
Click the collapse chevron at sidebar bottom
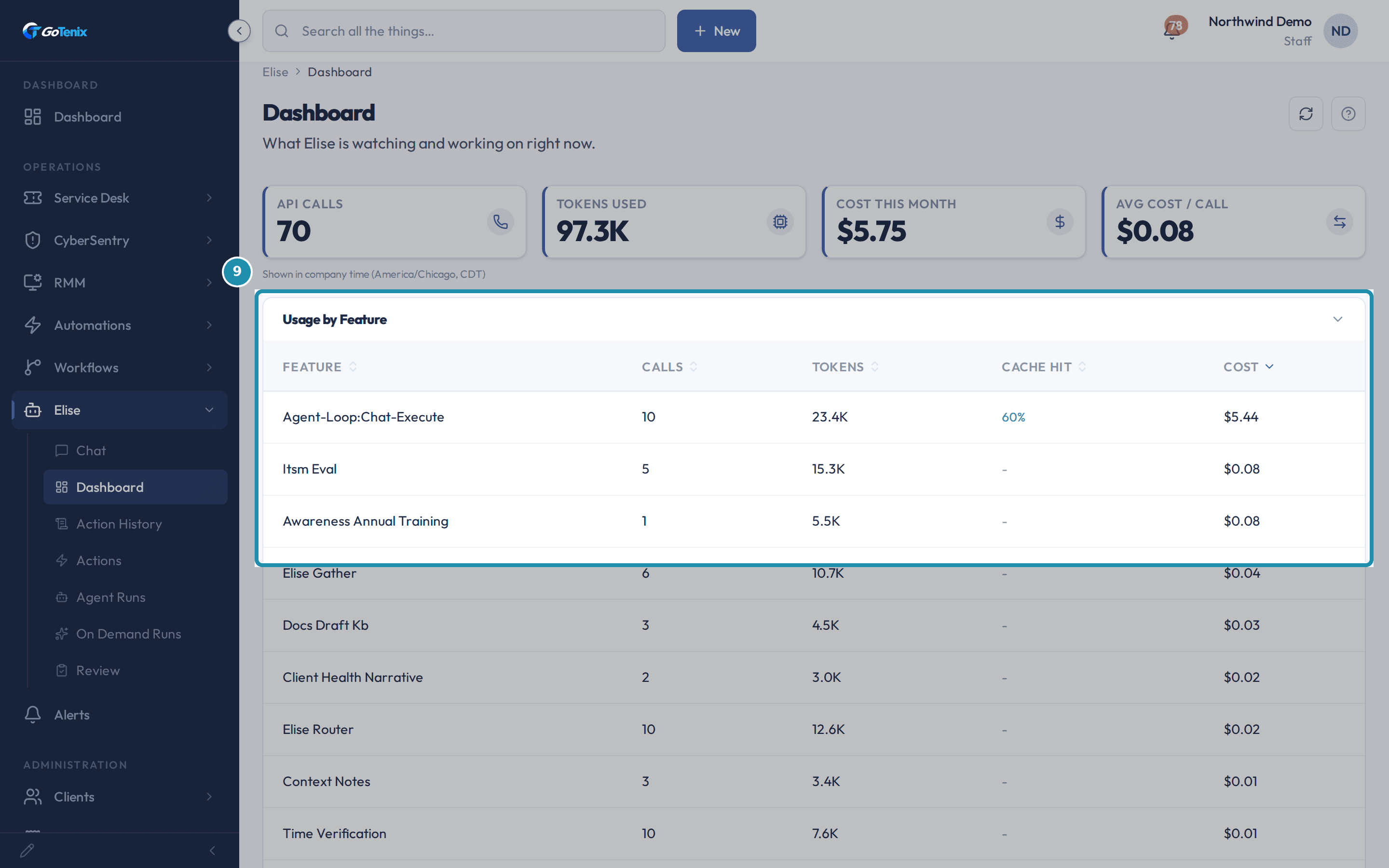(x=212, y=850)
